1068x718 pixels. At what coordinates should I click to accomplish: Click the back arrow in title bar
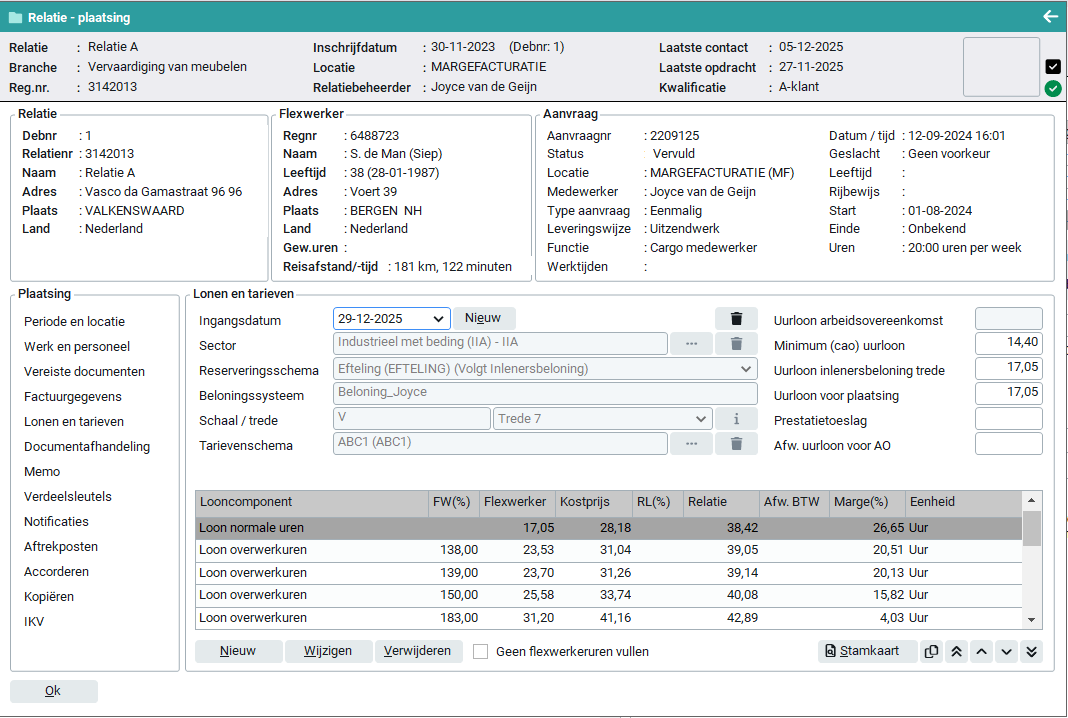(x=1050, y=17)
